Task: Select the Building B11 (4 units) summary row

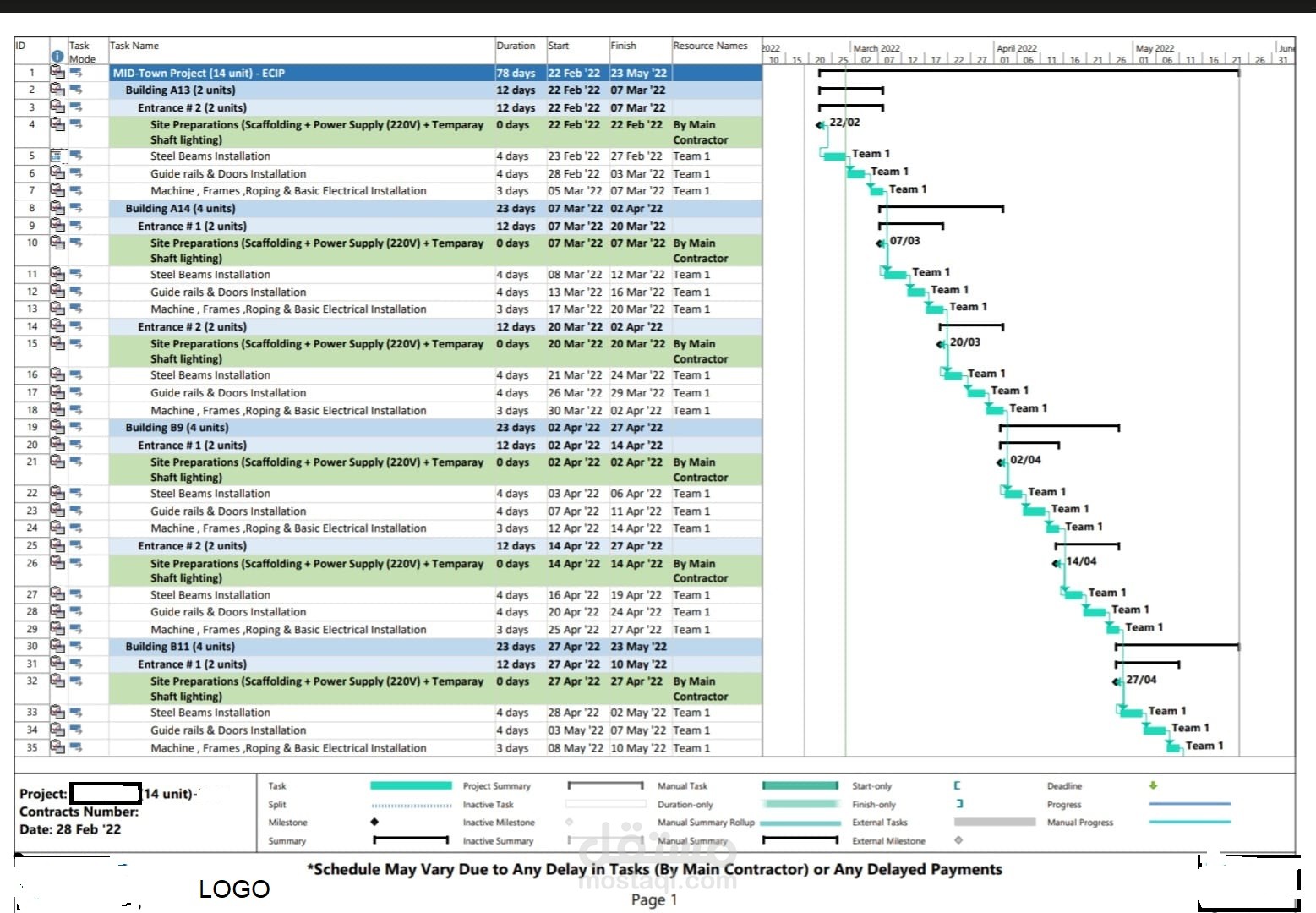Action: (x=388, y=647)
